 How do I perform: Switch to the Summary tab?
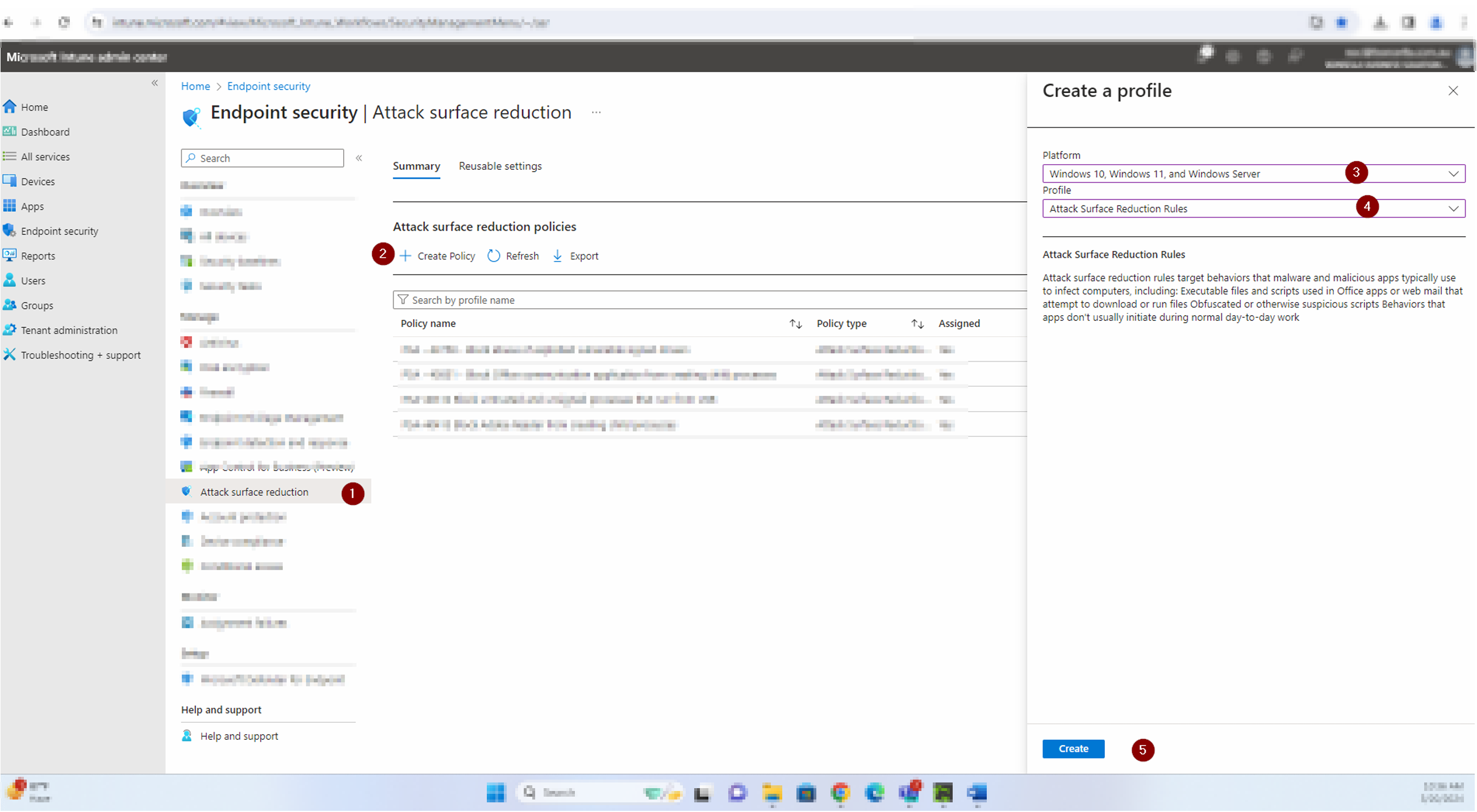point(416,166)
